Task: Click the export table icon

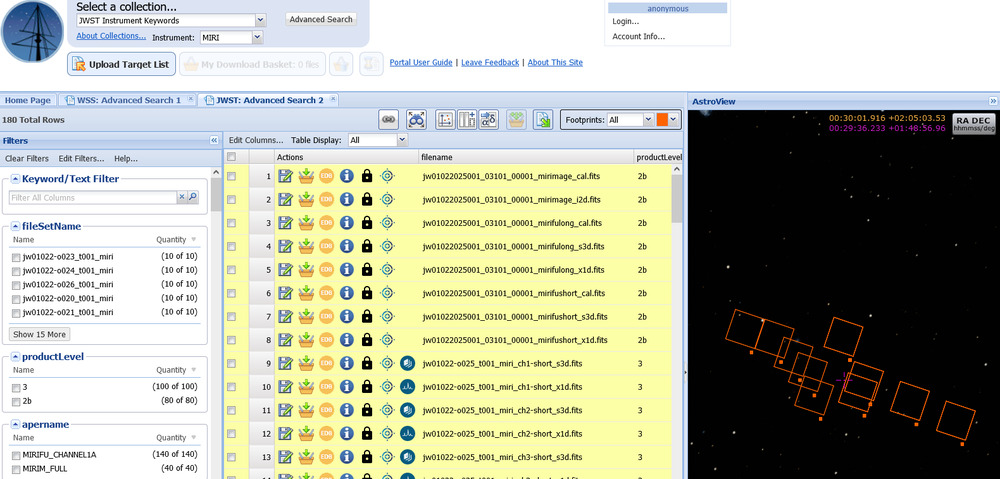Action: 543,120
